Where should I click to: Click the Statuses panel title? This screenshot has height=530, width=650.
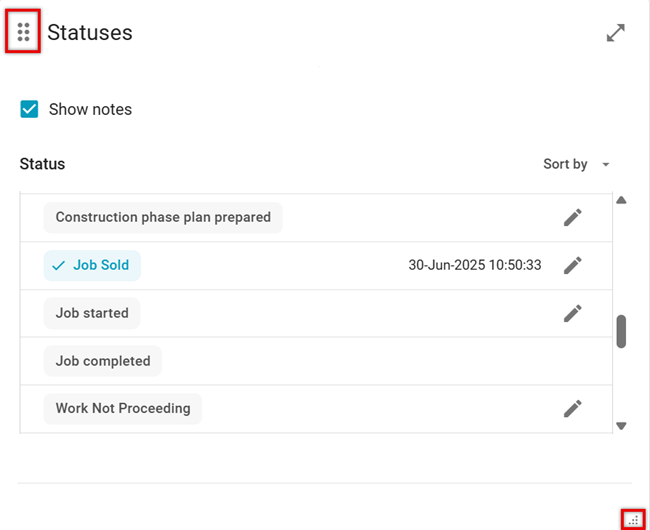90,33
